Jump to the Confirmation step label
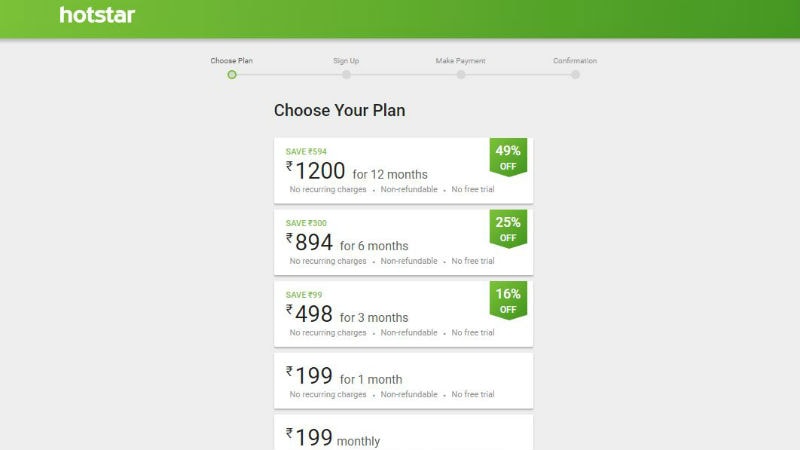 [575, 61]
